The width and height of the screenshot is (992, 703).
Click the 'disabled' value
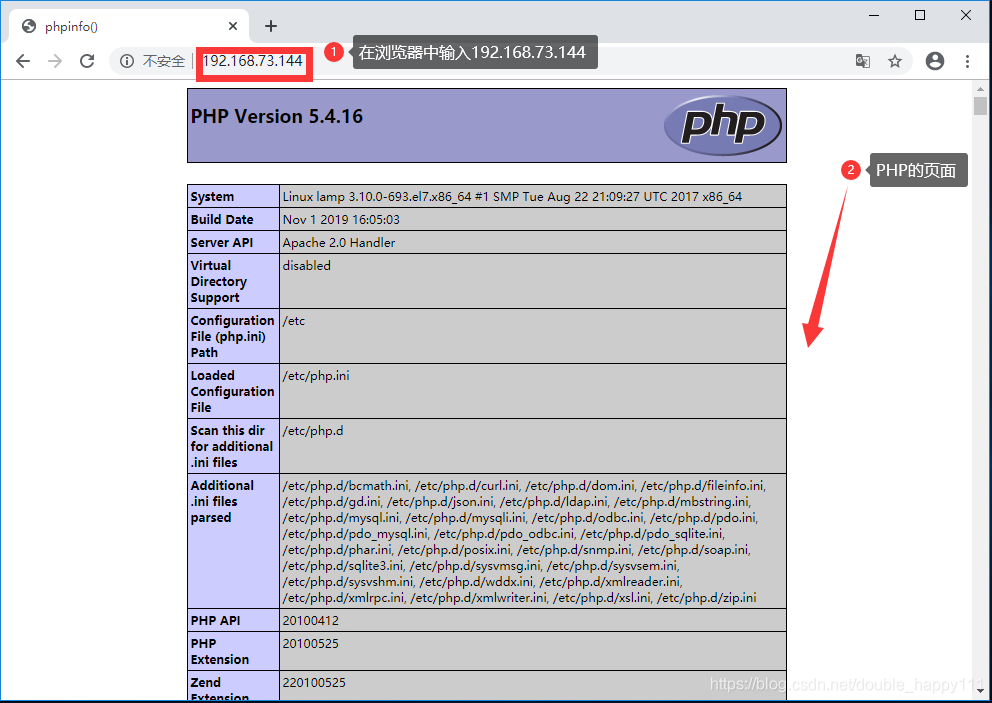[x=306, y=266]
